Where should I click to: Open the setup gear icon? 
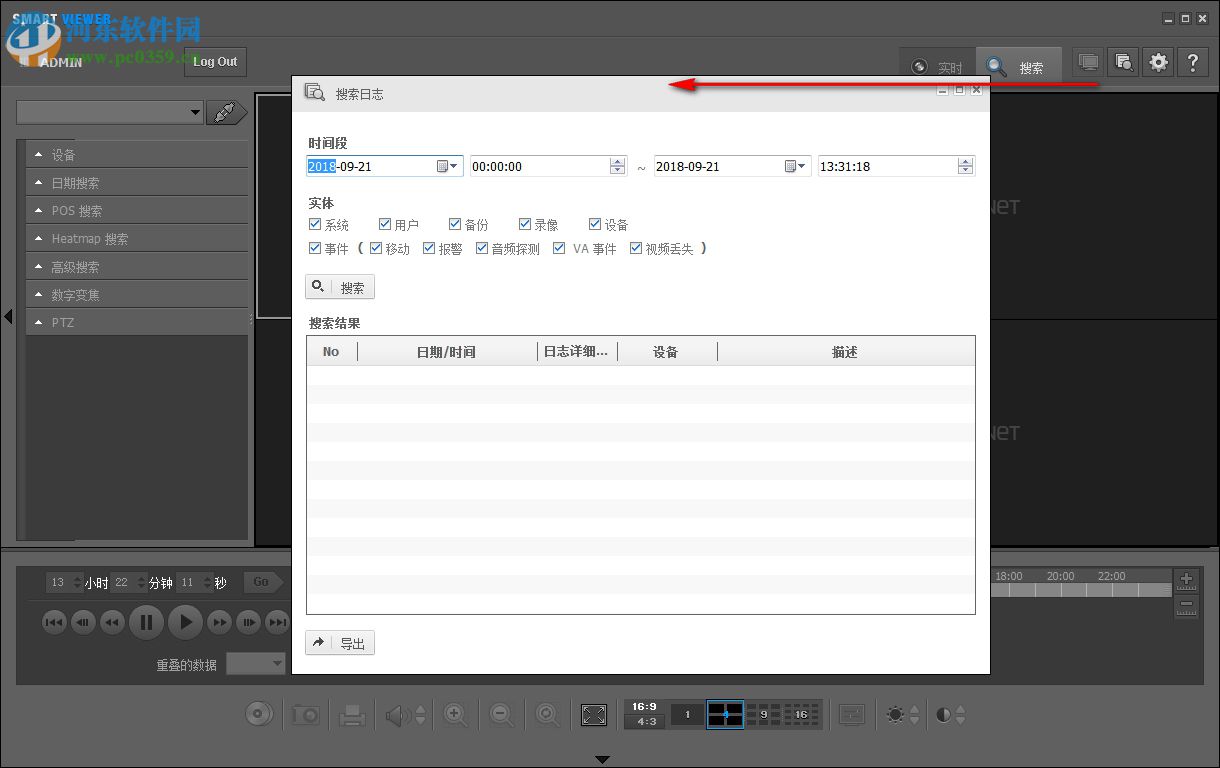tap(1158, 61)
